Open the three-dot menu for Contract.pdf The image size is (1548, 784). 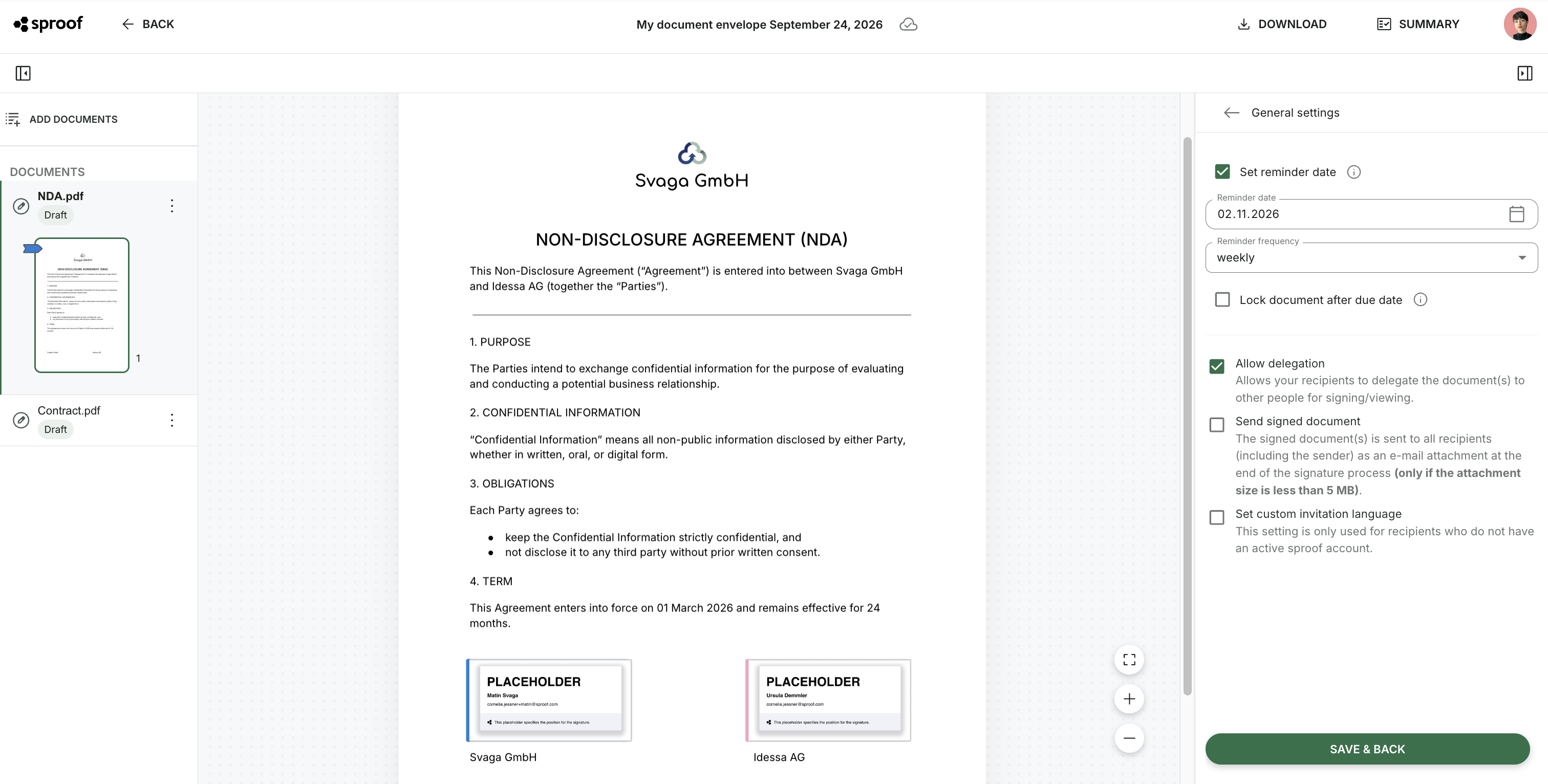pyautogui.click(x=172, y=420)
